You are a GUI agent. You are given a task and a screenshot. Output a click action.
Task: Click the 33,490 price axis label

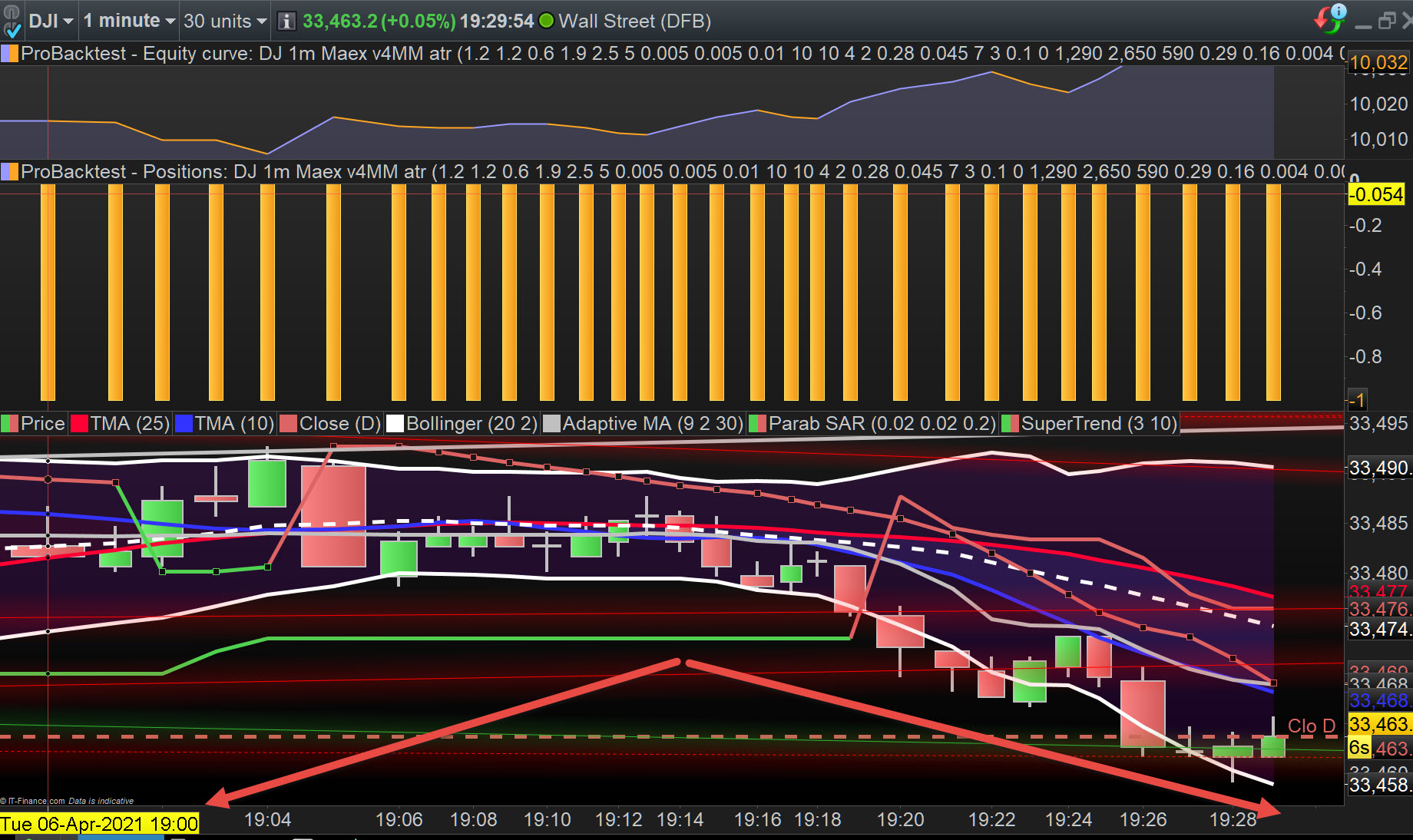pos(1379,468)
